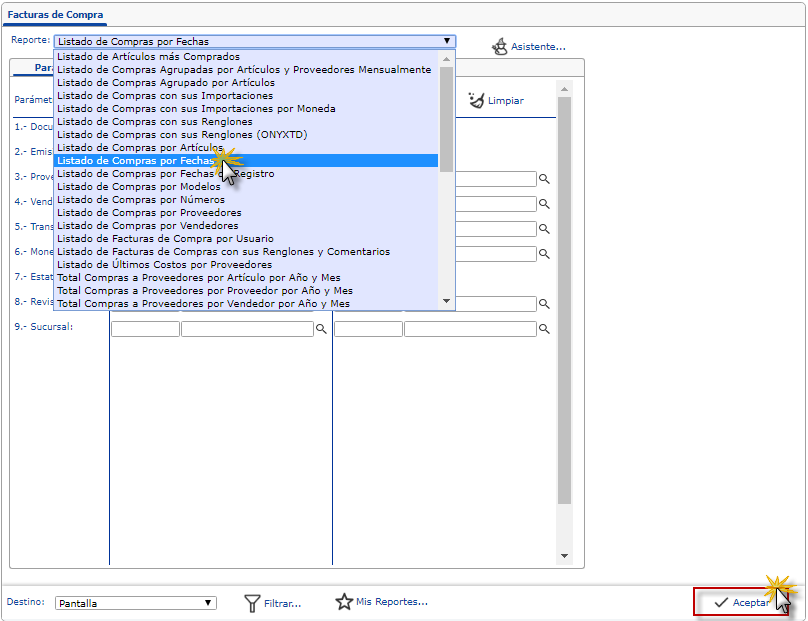Click the search magnifier on the Revisión row
The height and width of the screenshot is (621, 808).
tap(544, 304)
